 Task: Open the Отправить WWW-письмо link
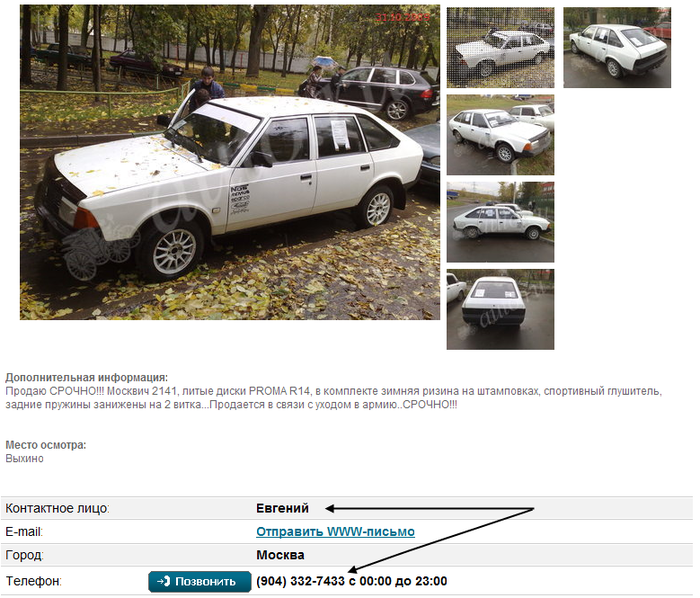click(x=335, y=532)
